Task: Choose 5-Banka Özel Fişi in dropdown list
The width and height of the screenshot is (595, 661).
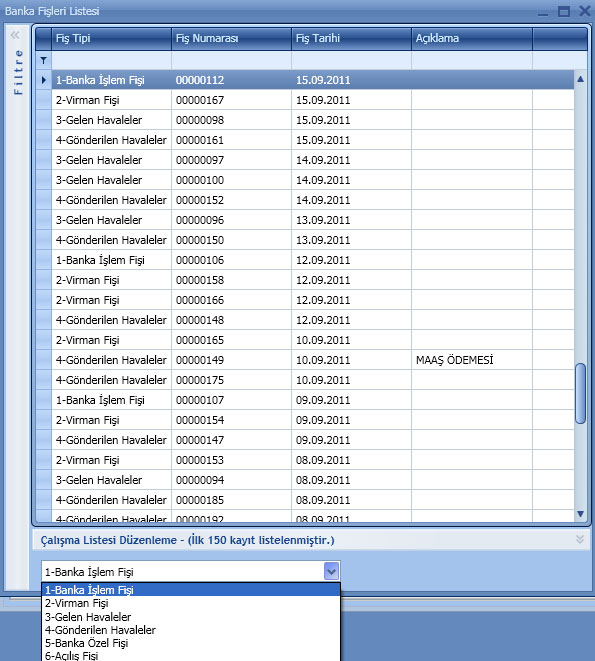Action: [x=191, y=643]
